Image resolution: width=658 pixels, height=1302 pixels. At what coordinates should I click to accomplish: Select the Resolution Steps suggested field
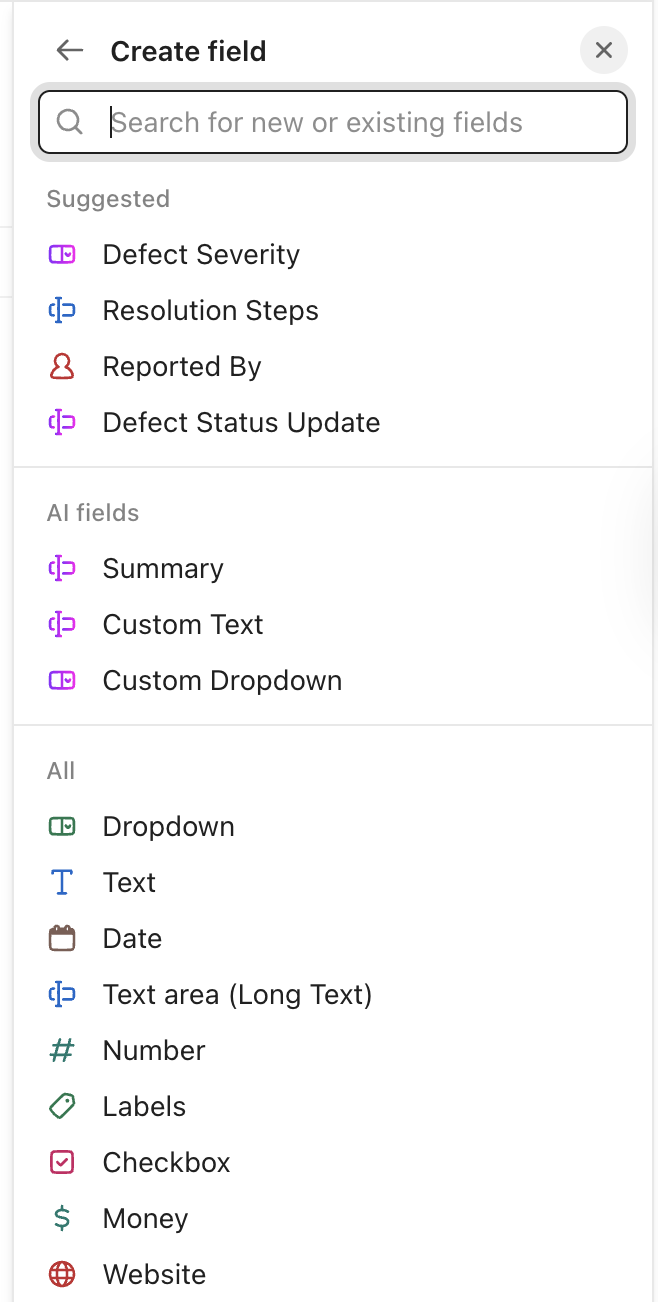pyautogui.click(x=210, y=310)
